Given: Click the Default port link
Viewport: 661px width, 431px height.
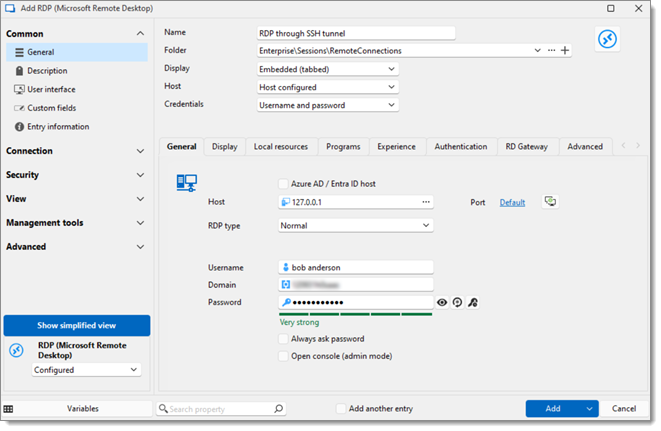Looking at the screenshot, I should [512, 202].
